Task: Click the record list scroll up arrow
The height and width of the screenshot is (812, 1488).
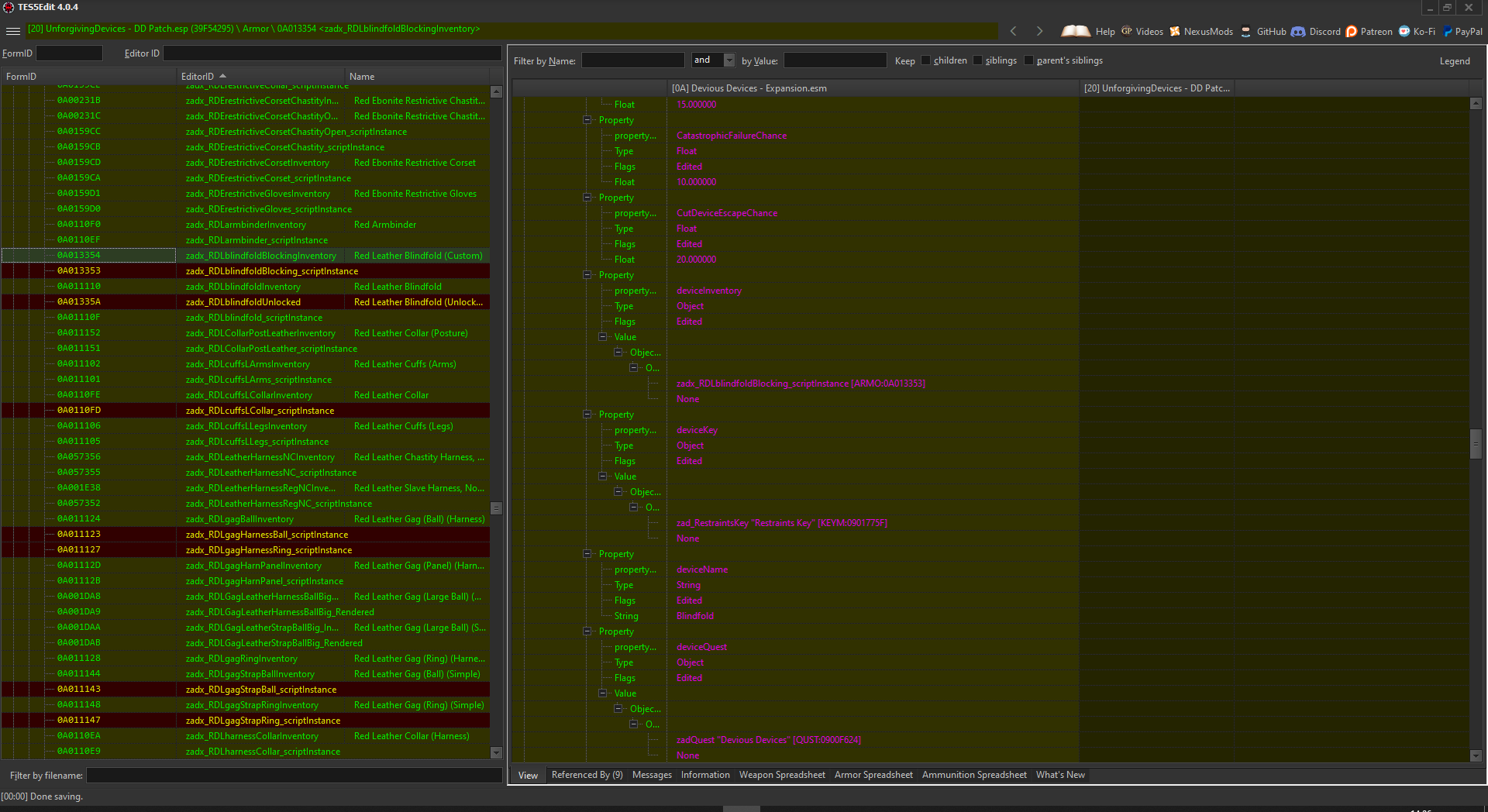Action: pos(497,92)
